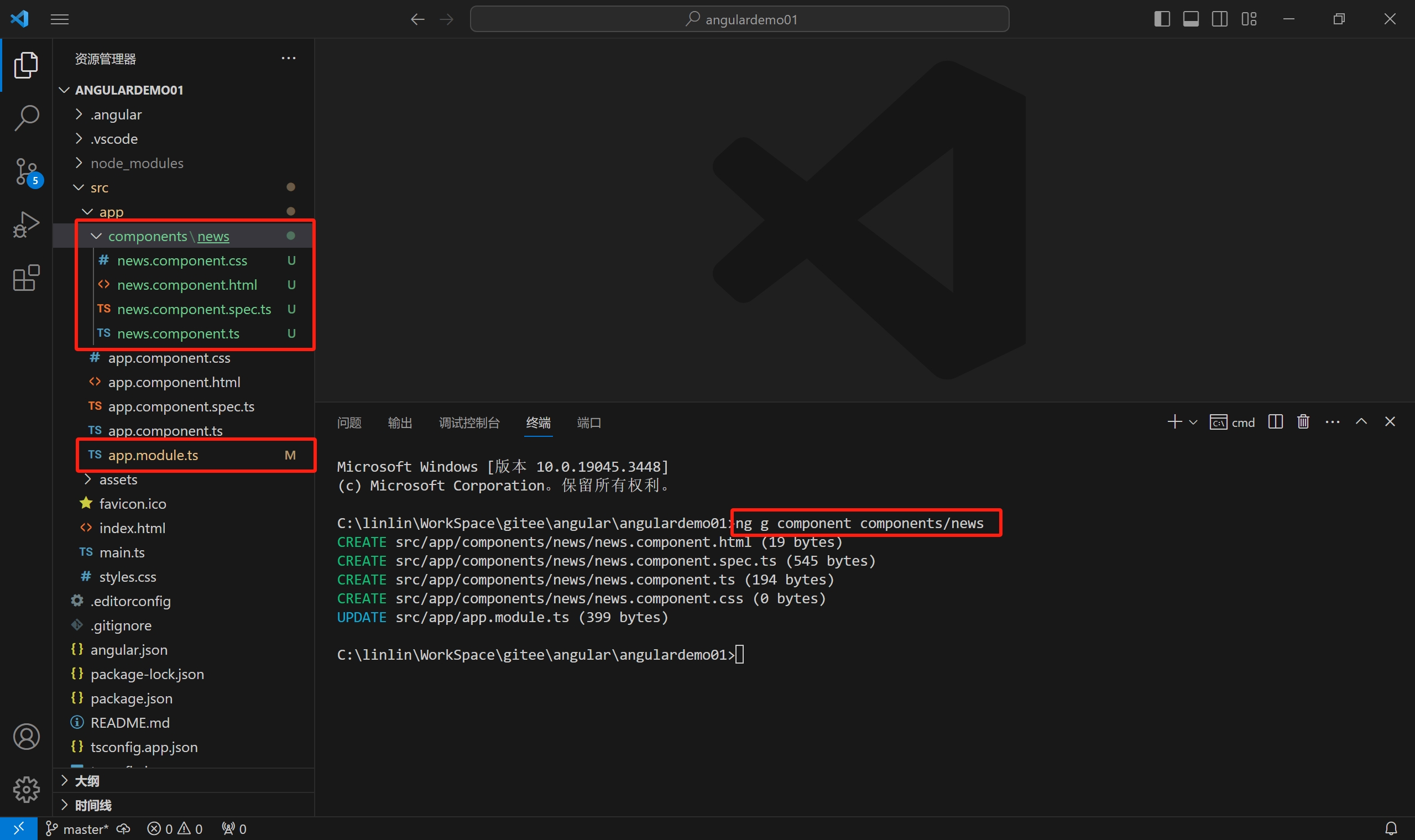Switch to the 调试控制台 debug console tab
1415x840 pixels.
[469, 423]
